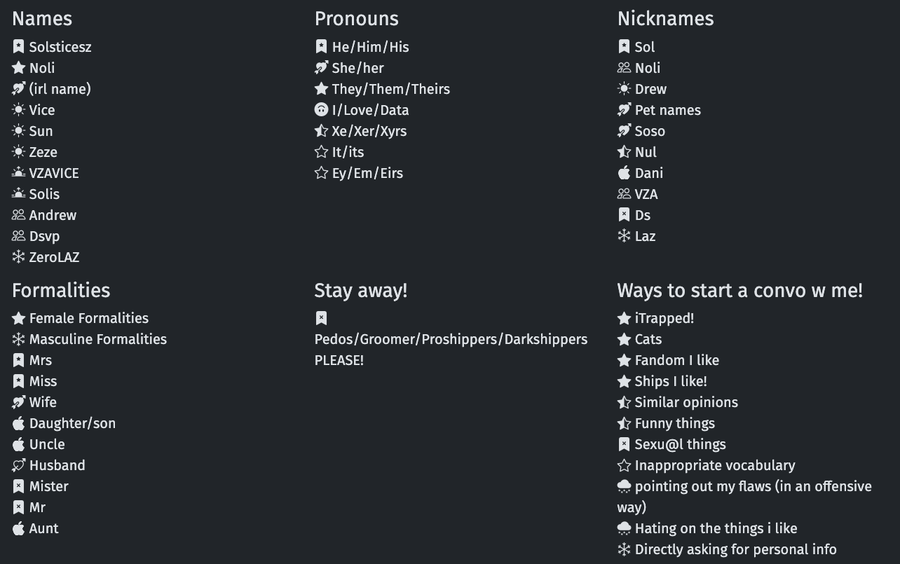900x564 pixels.
Task: Click the star icon next to Noli name
Action: [x=18, y=68]
